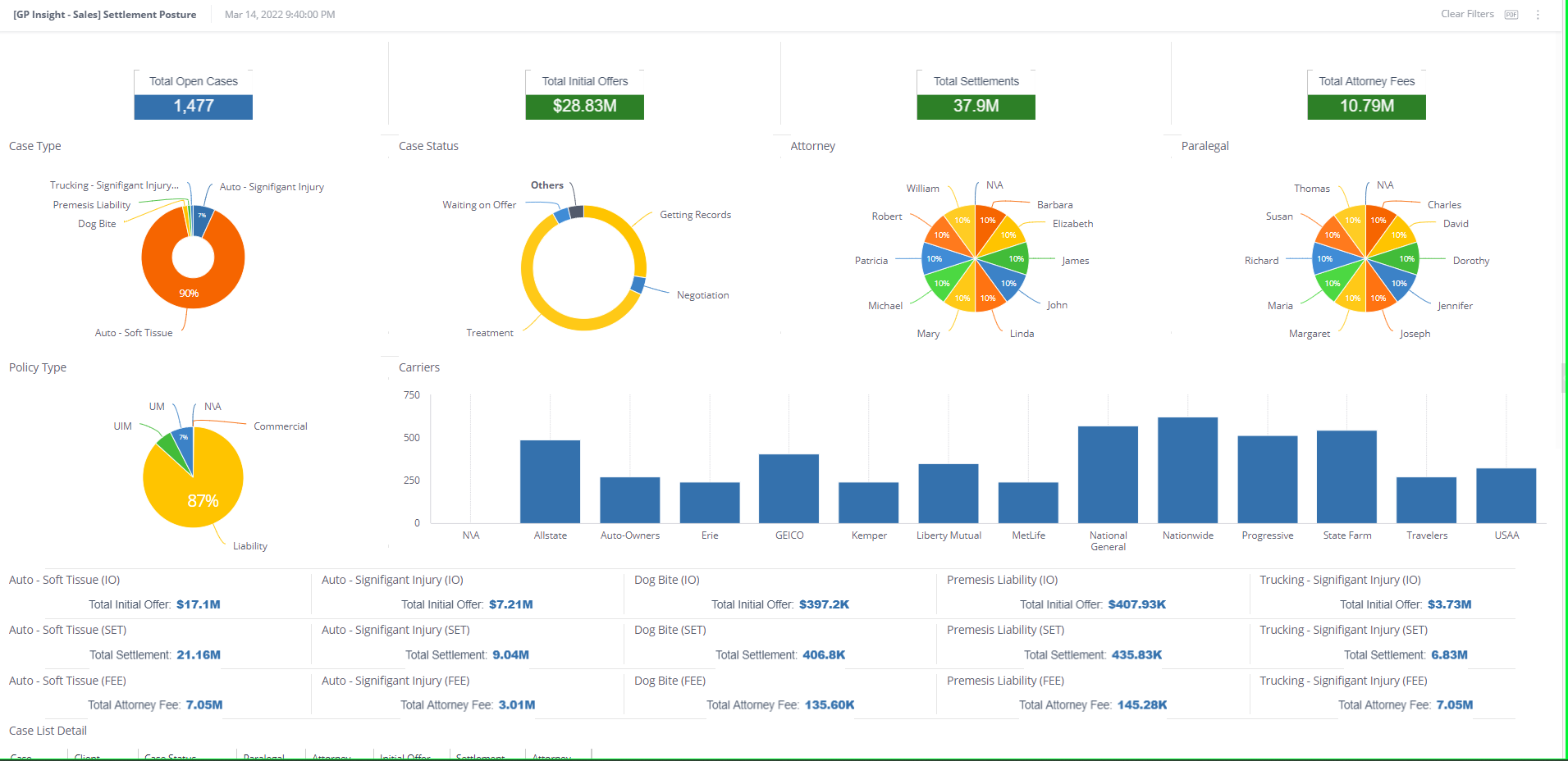The image size is (1568, 761).
Task: Click Trucking initial offer value $3.73M
Action: pyautogui.click(x=1449, y=604)
